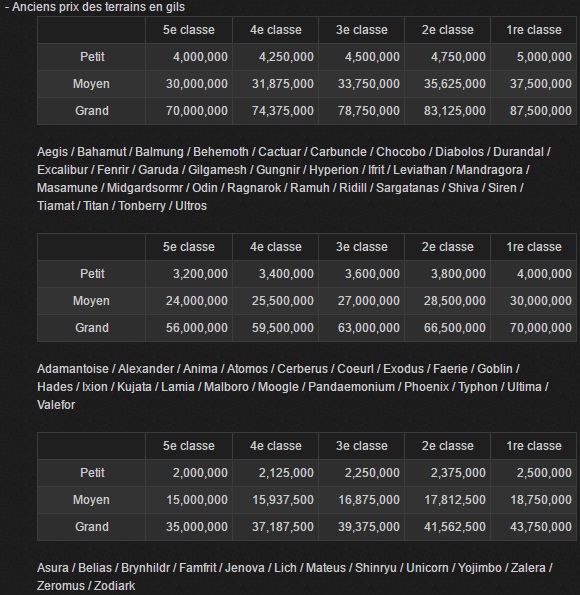
Task: Select the Gilgamesh server name
Action: 217,170
